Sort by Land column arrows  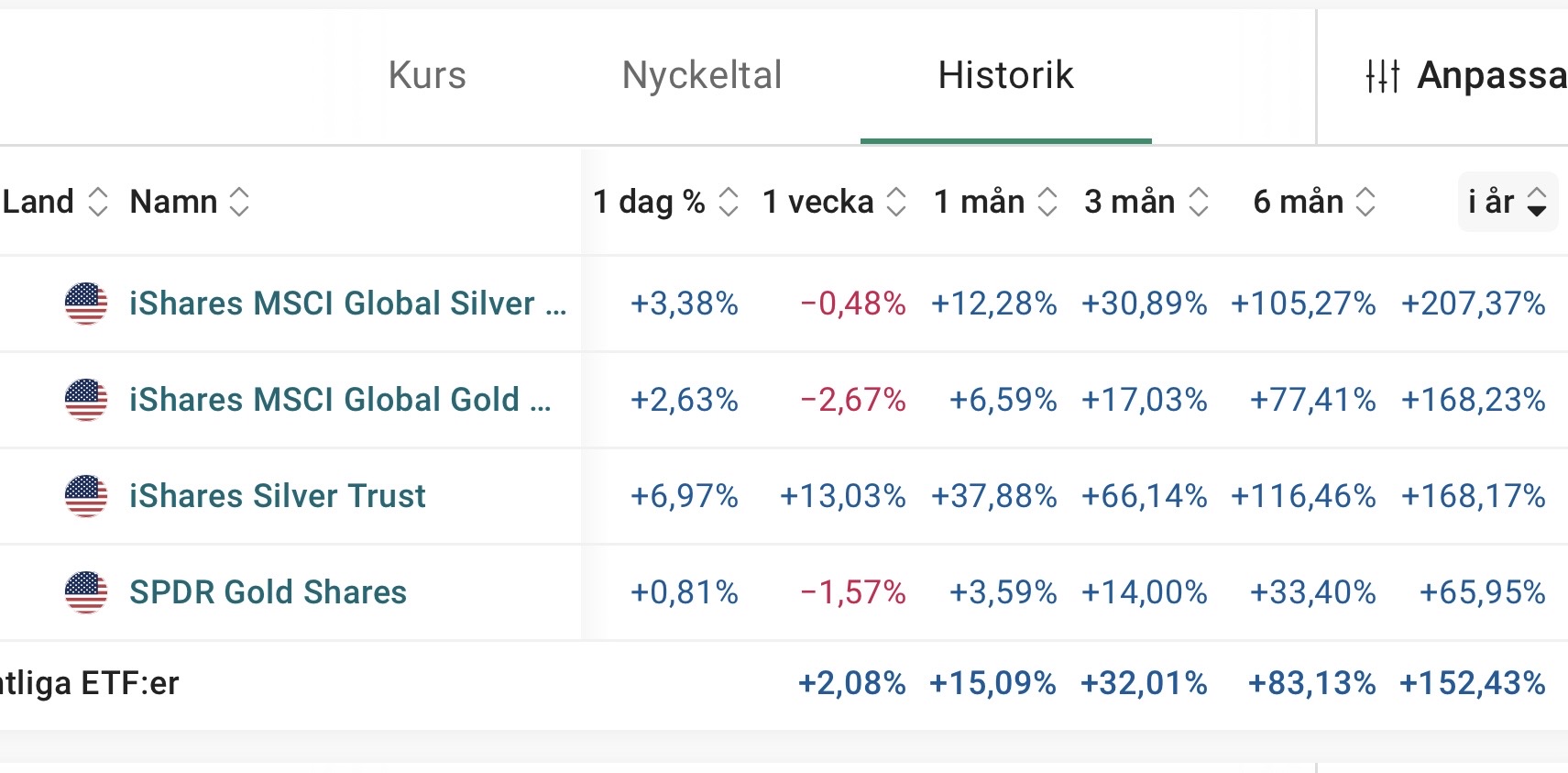tap(98, 202)
